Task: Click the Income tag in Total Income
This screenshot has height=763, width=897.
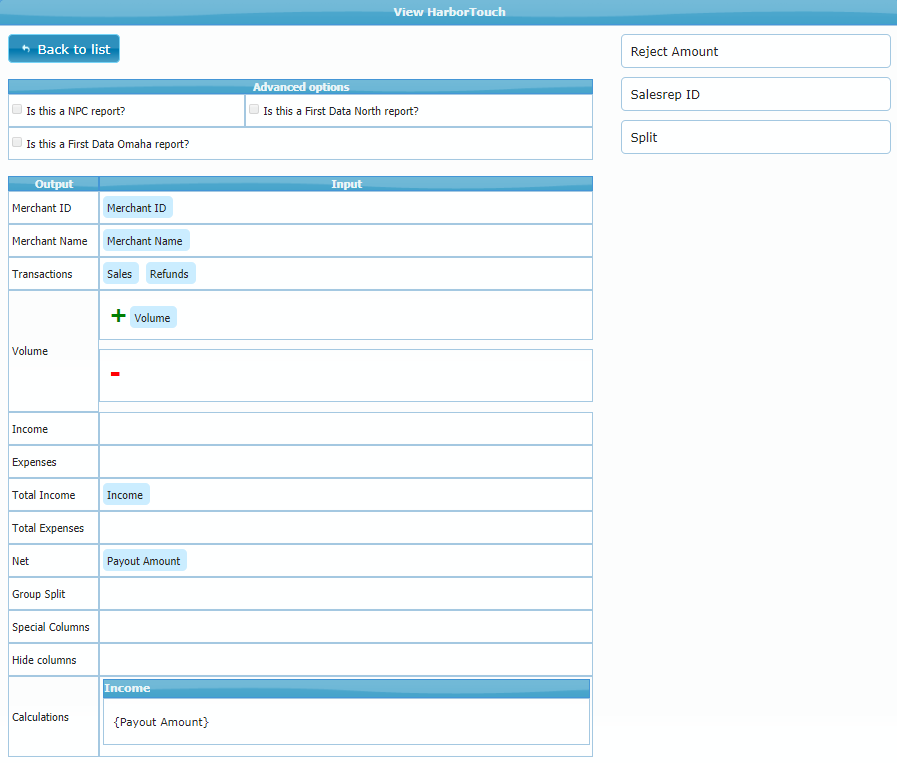Action: pos(125,495)
